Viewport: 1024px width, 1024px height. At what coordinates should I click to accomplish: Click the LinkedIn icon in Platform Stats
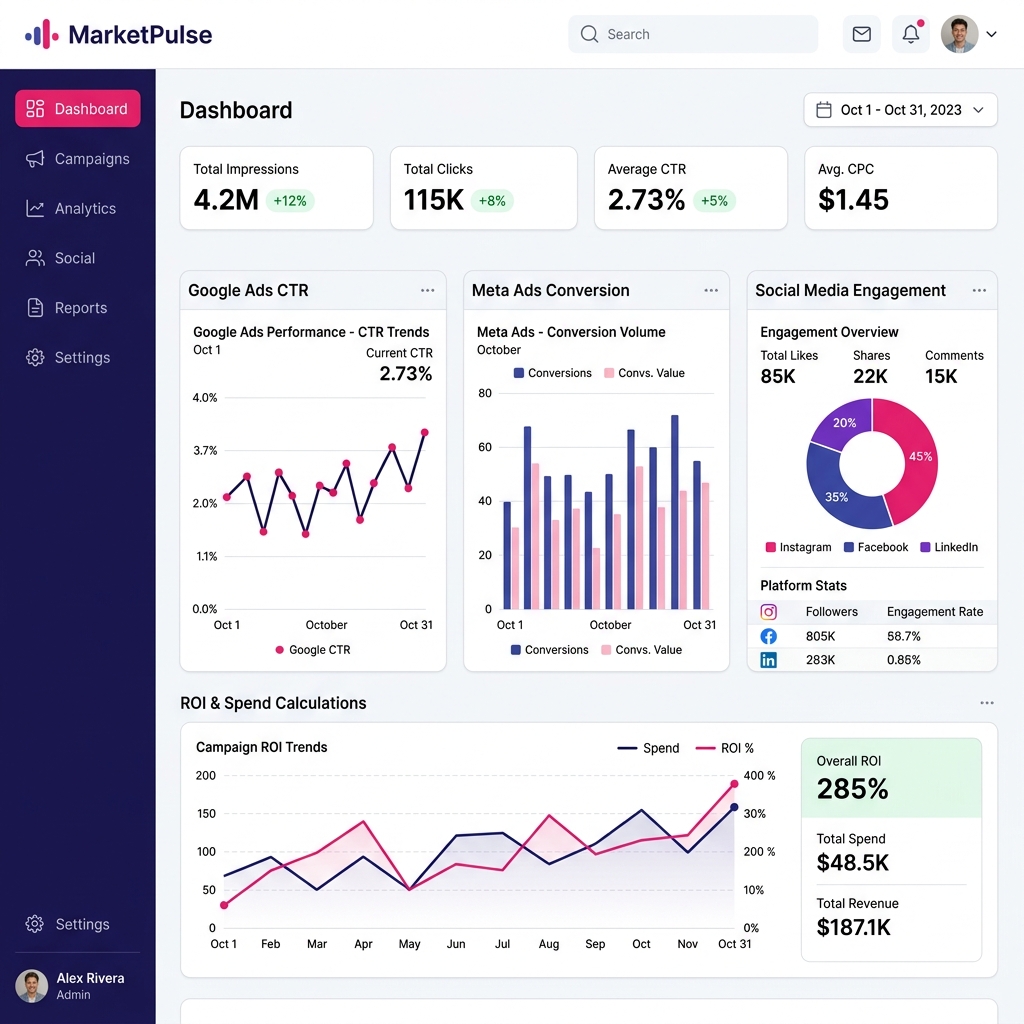[x=769, y=660]
